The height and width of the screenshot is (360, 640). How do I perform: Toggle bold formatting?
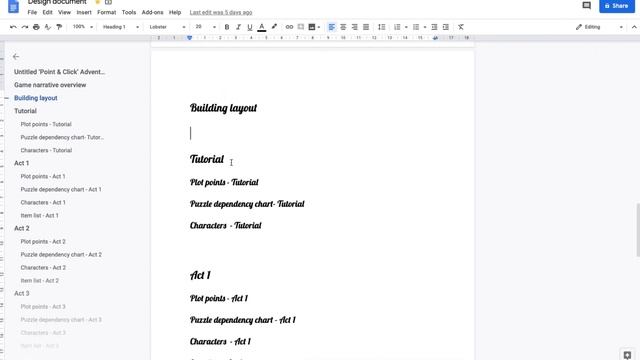(x=227, y=27)
